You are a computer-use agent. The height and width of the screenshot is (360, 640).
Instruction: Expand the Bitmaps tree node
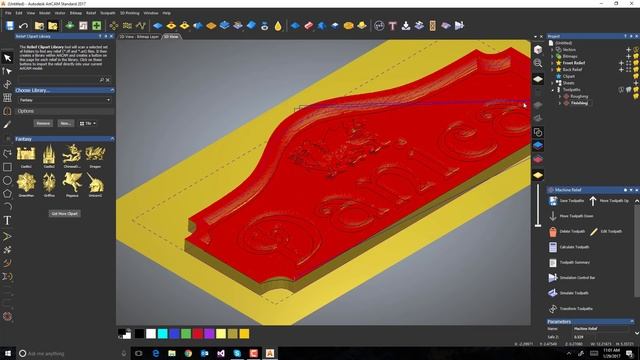[x=553, y=56]
